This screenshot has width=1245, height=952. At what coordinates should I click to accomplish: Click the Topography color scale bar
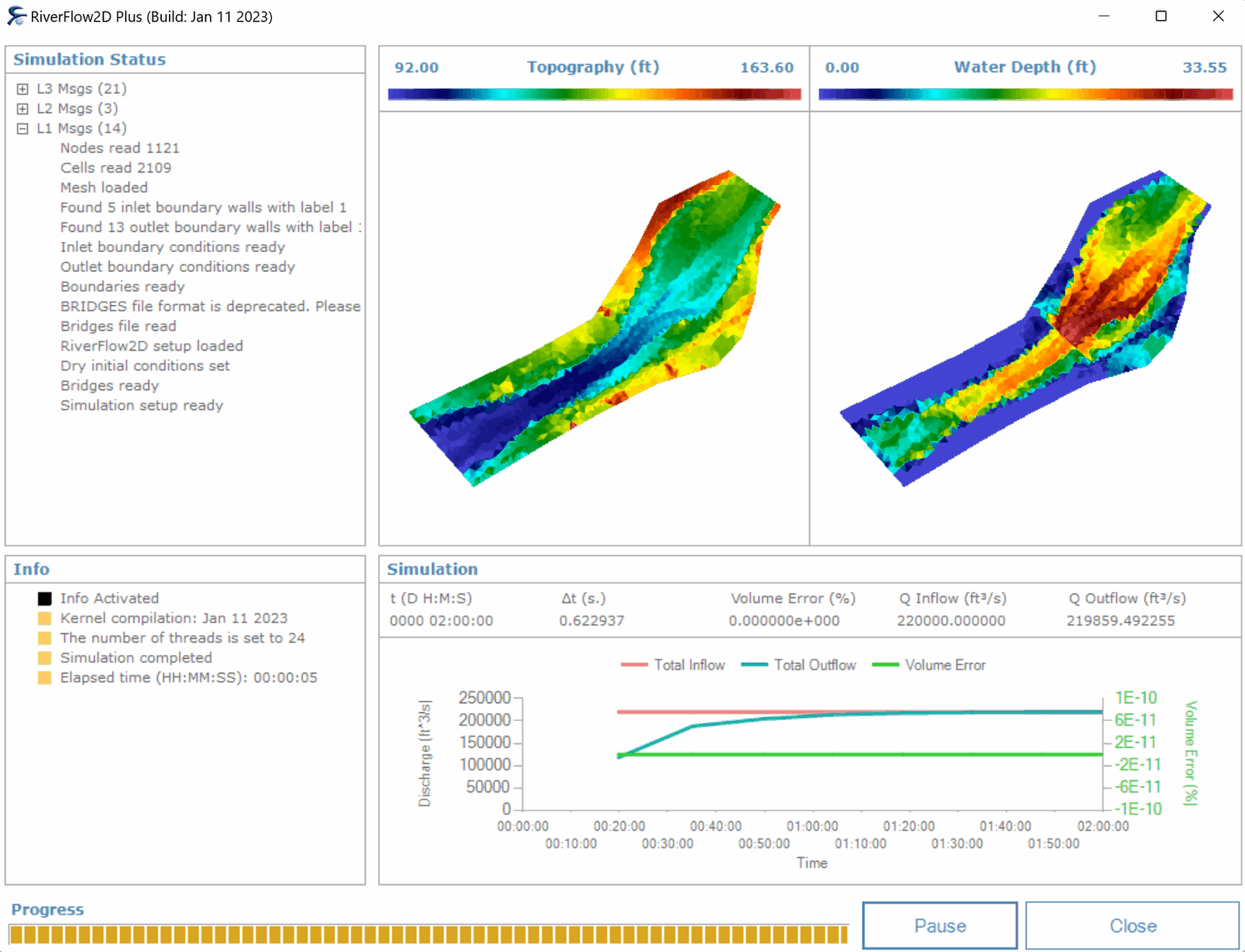coord(594,94)
